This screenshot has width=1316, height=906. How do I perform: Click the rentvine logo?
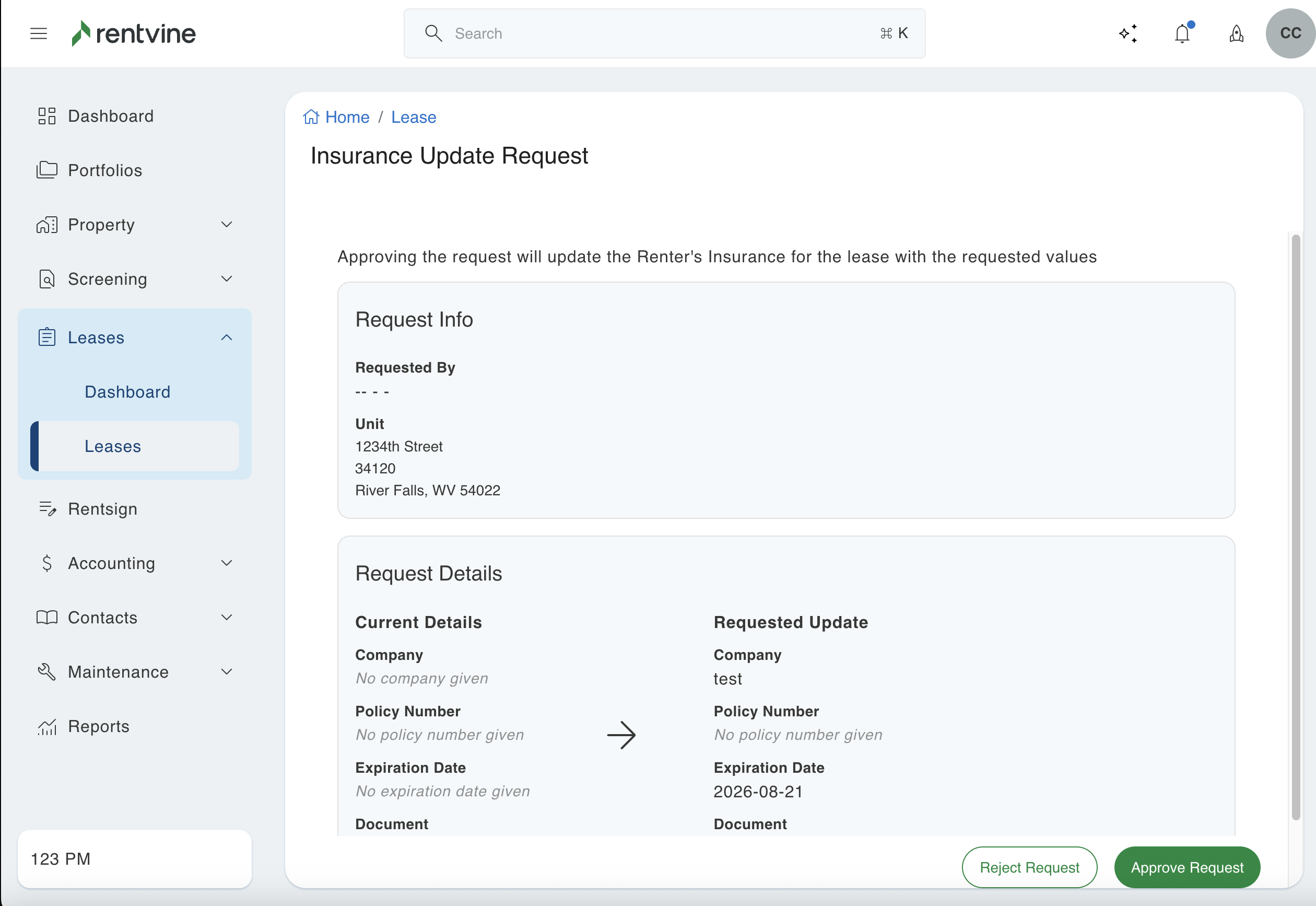134,33
